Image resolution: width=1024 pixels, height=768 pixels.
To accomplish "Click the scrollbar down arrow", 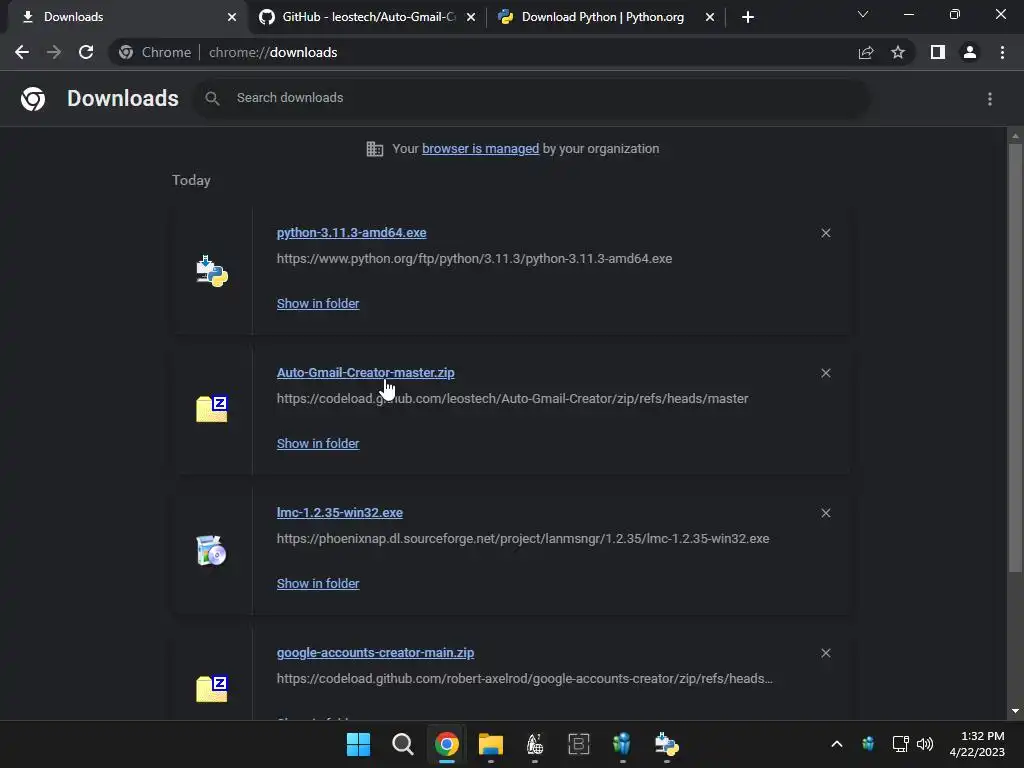I will pos(1015,711).
